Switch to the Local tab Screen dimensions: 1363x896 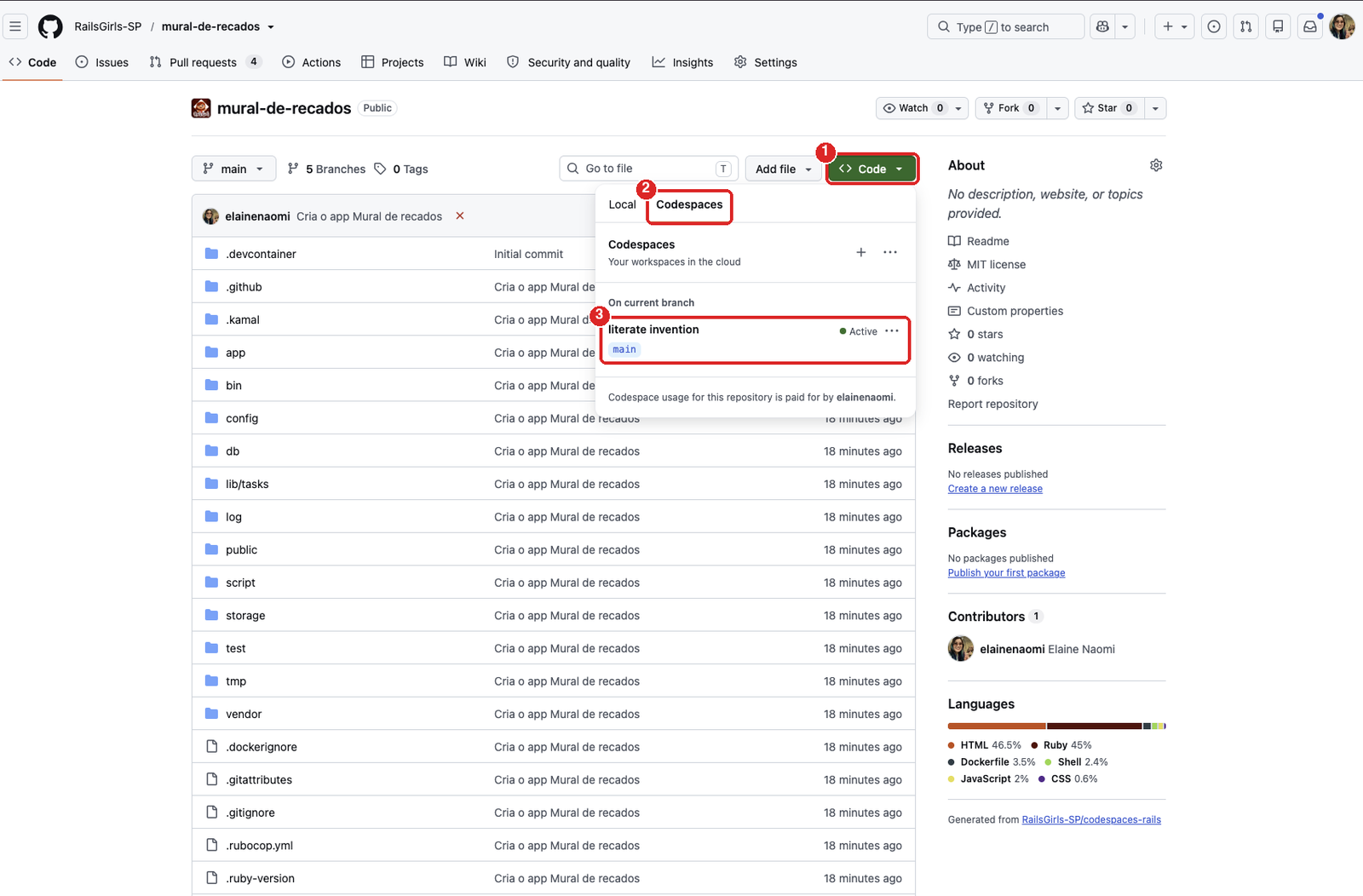[622, 204]
